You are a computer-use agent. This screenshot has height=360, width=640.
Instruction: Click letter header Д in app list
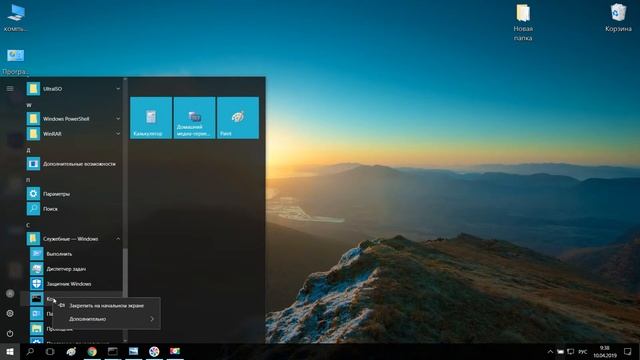[29, 150]
